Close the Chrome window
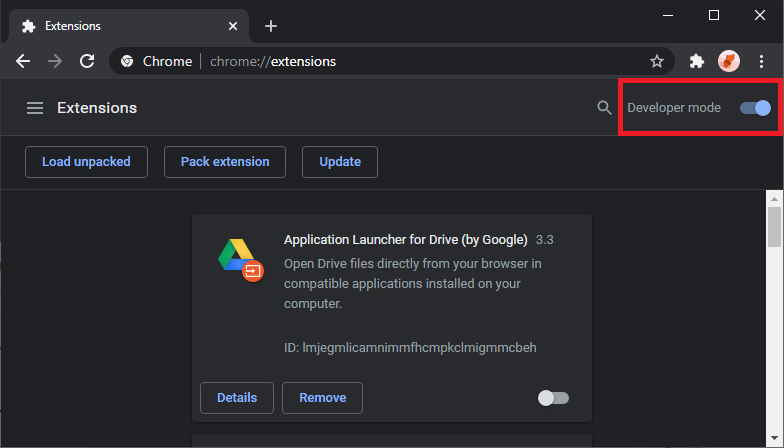Viewport: 784px width, 448px height. 760,16
